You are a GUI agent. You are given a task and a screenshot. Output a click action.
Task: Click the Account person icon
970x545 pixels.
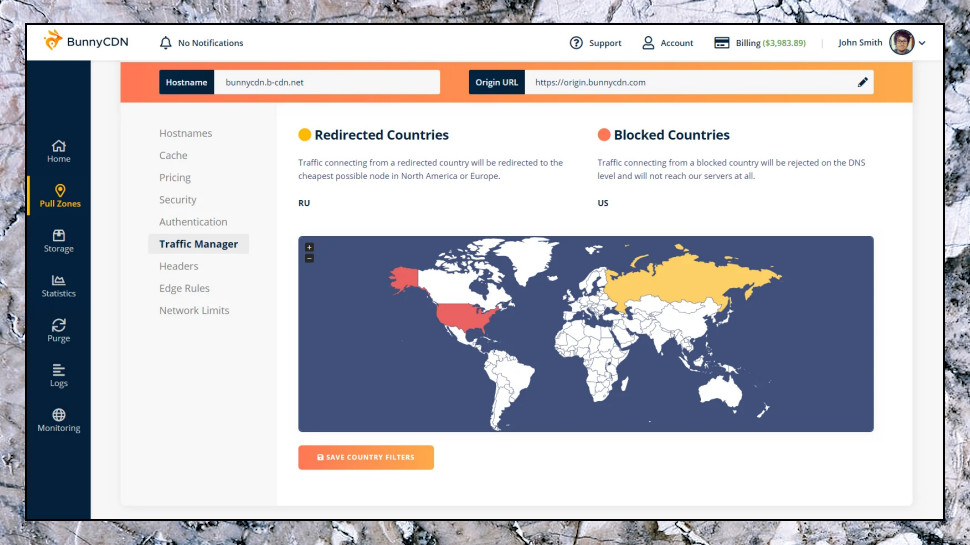[648, 43]
